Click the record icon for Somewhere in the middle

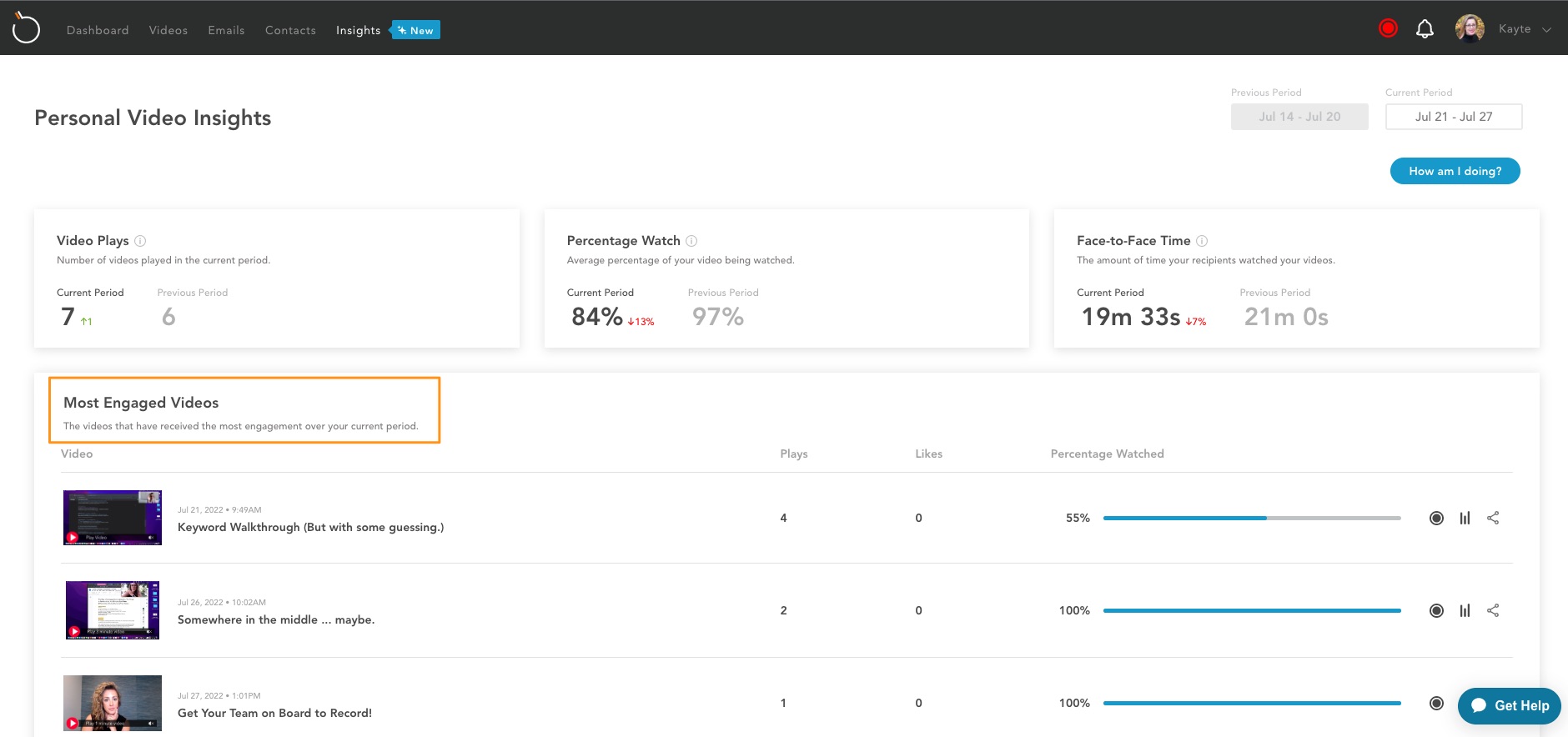pyautogui.click(x=1436, y=610)
